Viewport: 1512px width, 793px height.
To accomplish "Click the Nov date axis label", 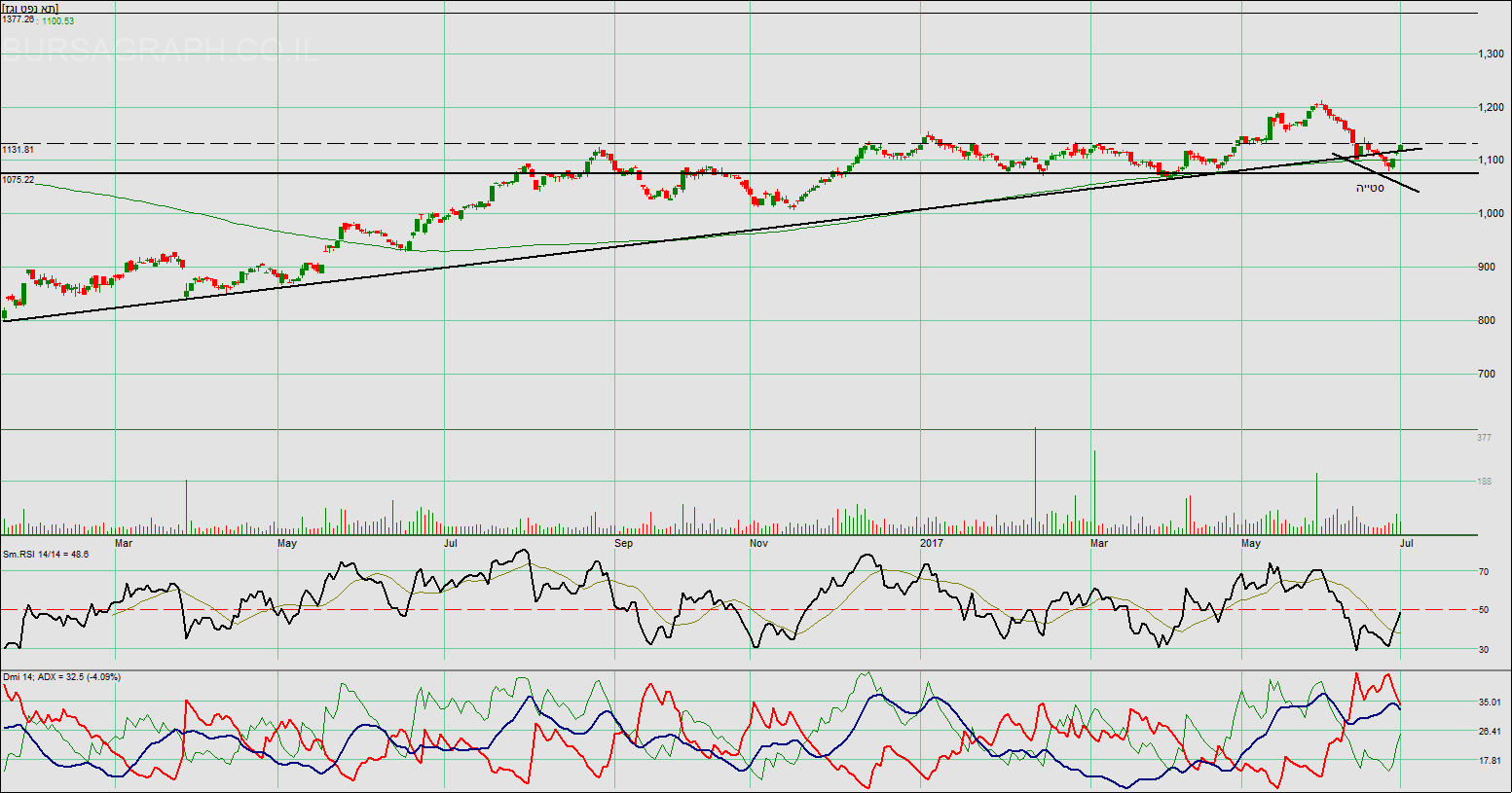I will tap(759, 543).
